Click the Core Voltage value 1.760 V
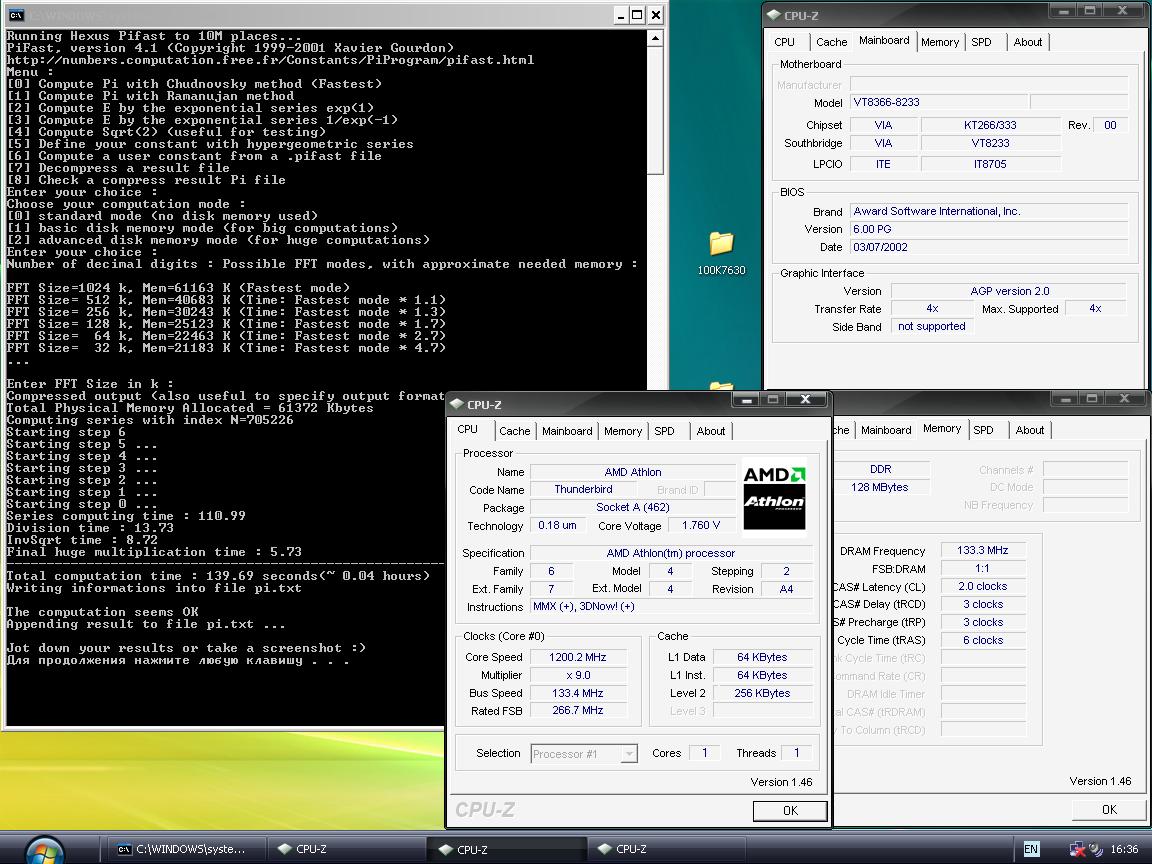 (x=701, y=525)
